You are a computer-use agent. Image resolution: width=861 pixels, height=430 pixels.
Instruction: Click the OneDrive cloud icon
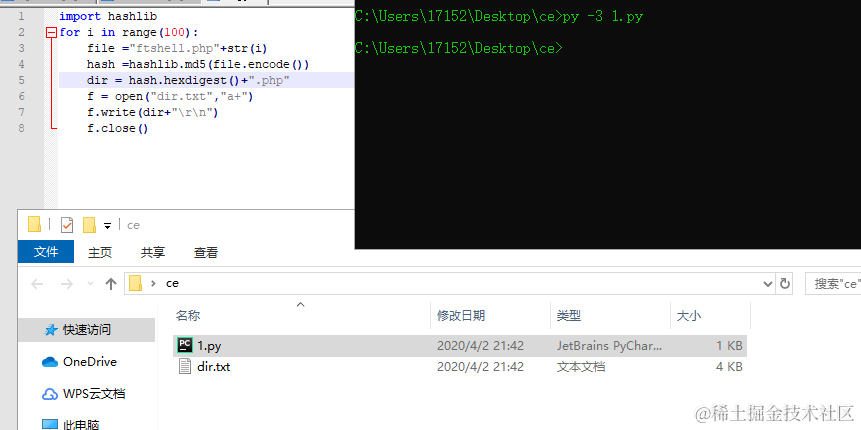click(x=50, y=362)
